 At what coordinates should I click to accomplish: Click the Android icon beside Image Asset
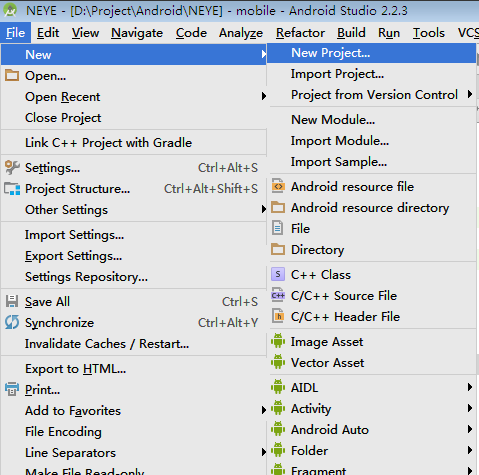pos(278,341)
